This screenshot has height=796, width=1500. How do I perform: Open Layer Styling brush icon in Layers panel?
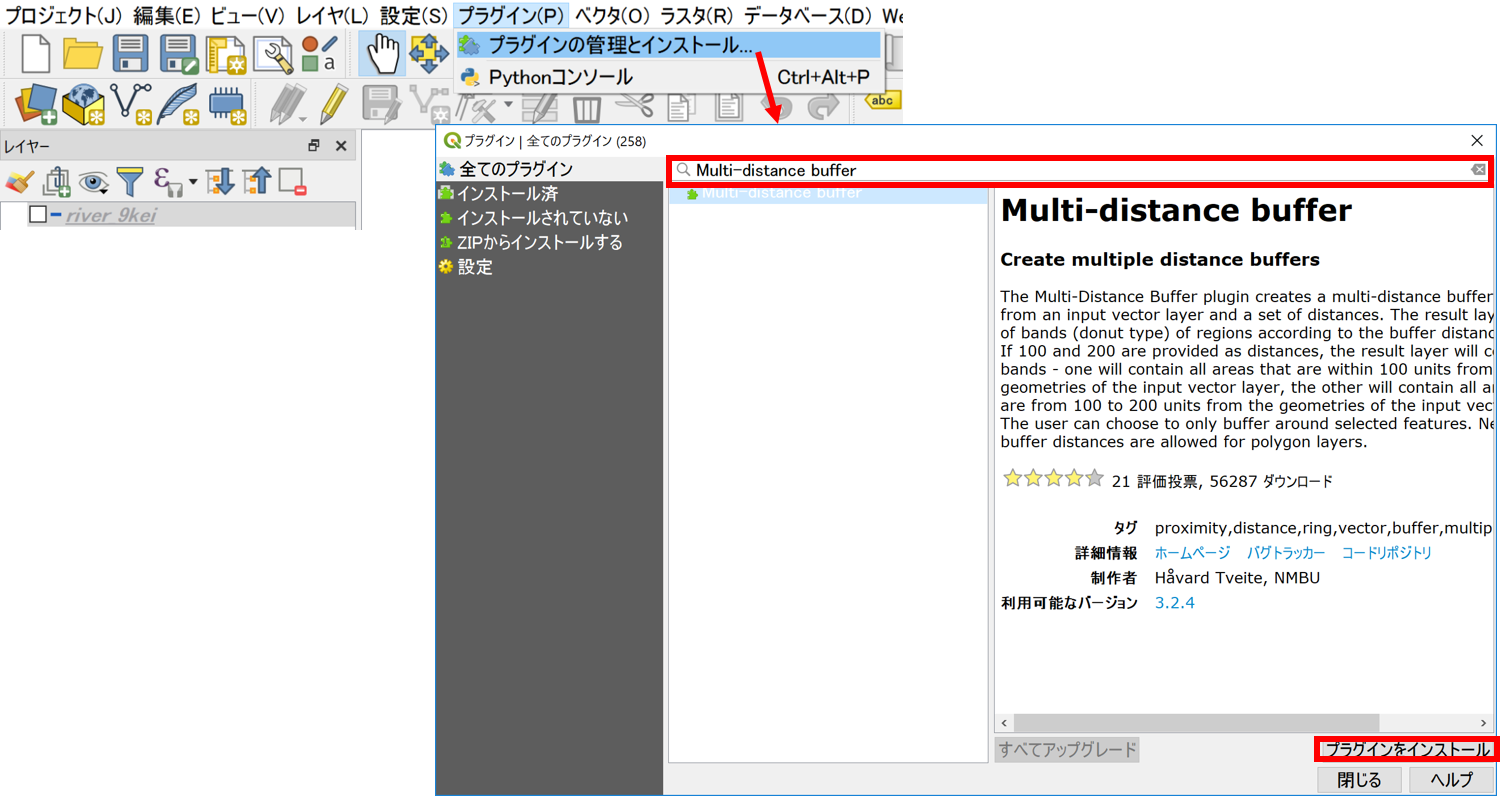20,181
